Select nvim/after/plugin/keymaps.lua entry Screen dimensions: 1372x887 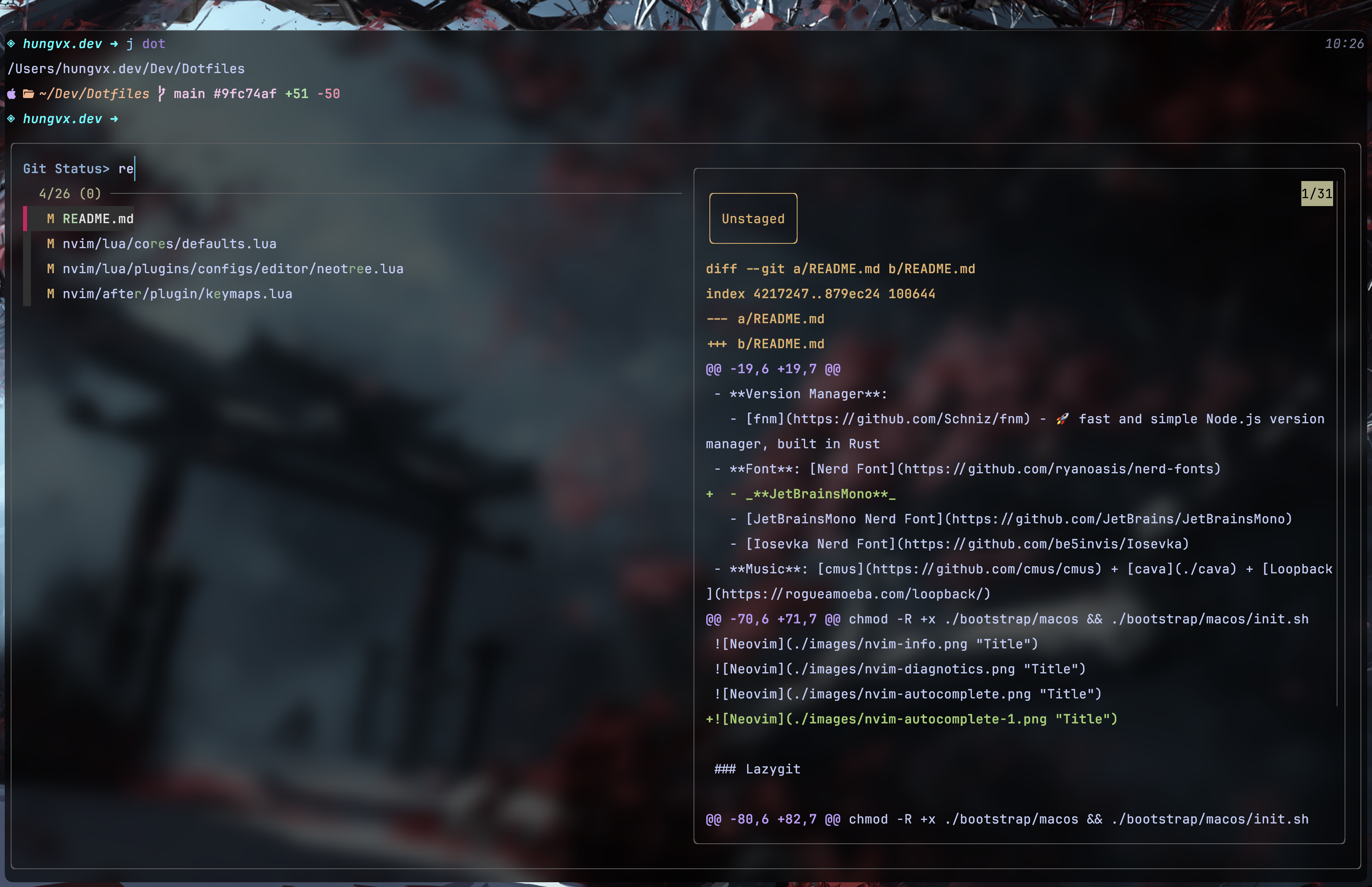(x=177, y=294)
